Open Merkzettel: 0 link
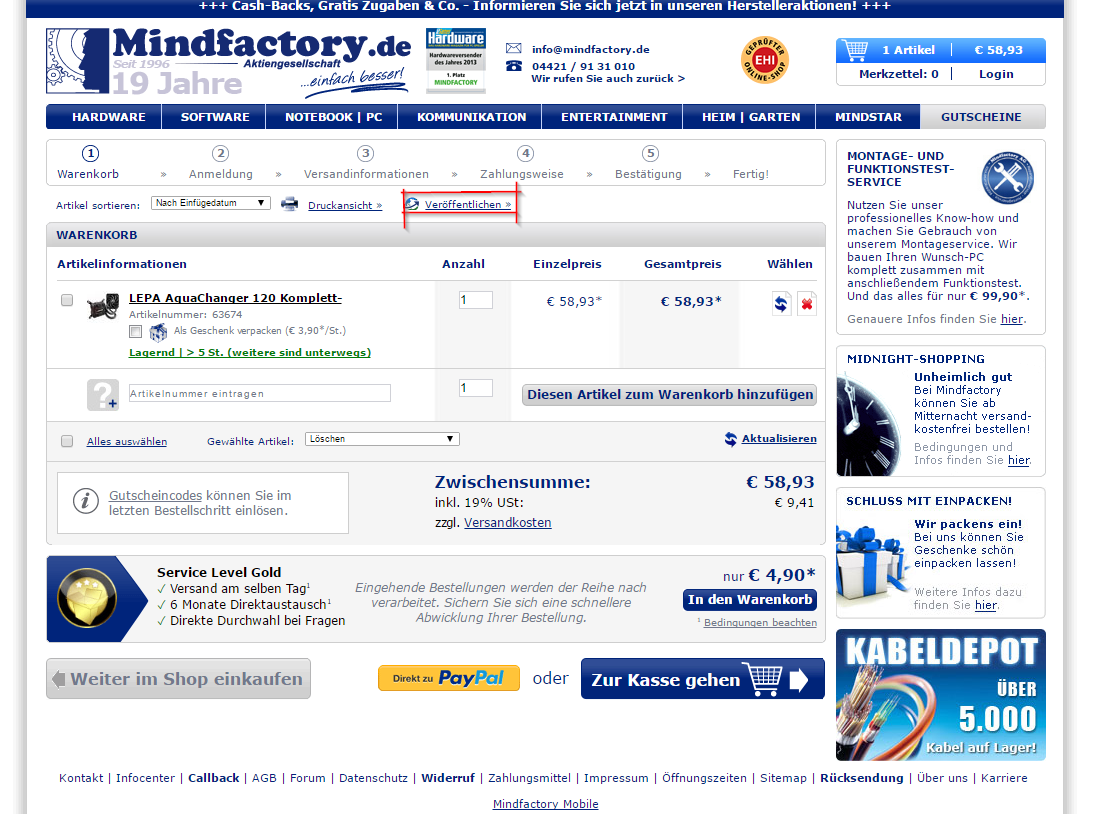 (x=898, y=74)
